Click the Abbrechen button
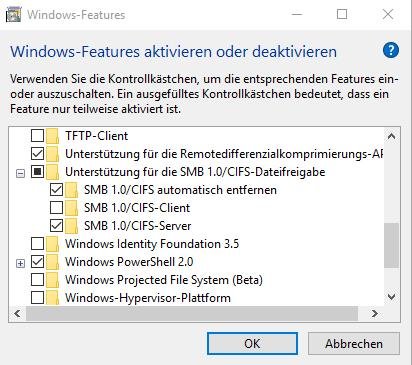The height and width of the screenshot is (365, 412). pos(354,344)
